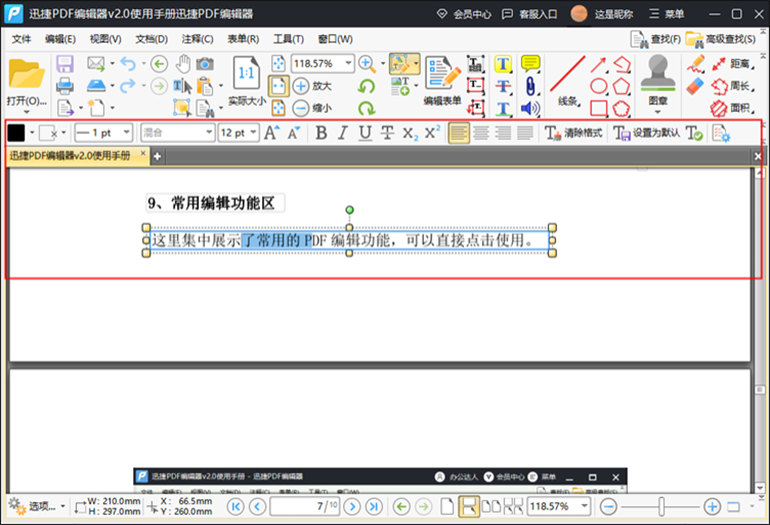This screenshot has width=770, height=525.
Task: Open the 12 pt font size dropdown
Action: 253,132
